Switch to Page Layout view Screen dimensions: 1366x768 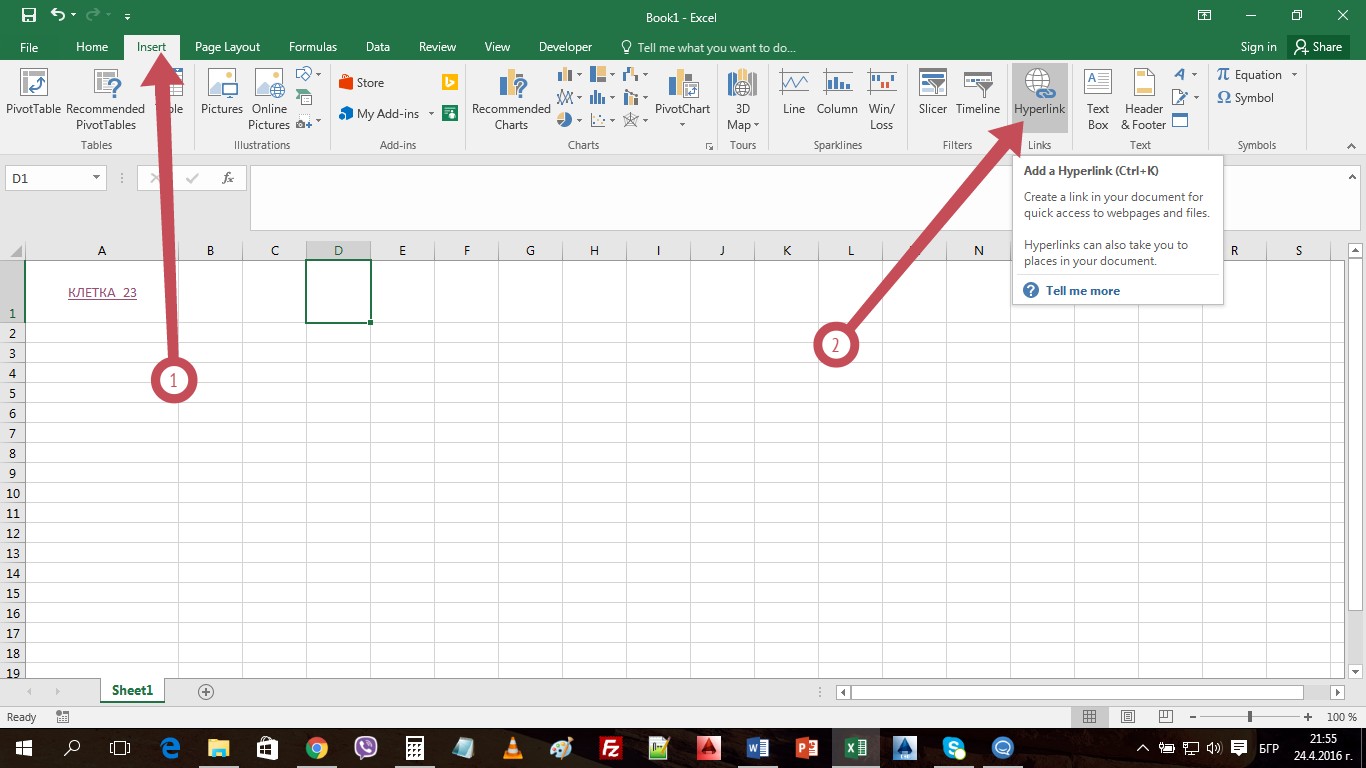click(1128, 717)
